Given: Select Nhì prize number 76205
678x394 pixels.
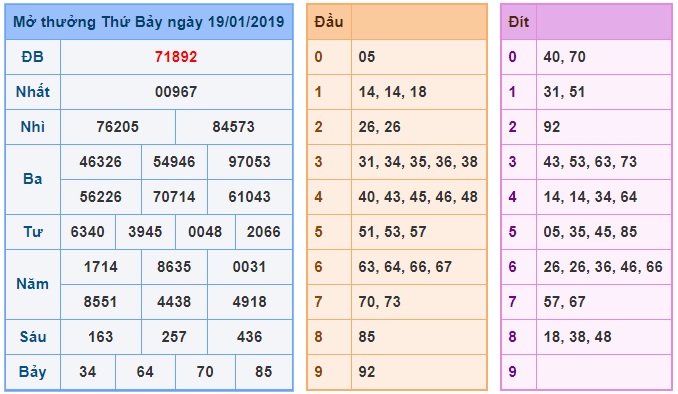Looking at the screenshot, I should point(118,127).
